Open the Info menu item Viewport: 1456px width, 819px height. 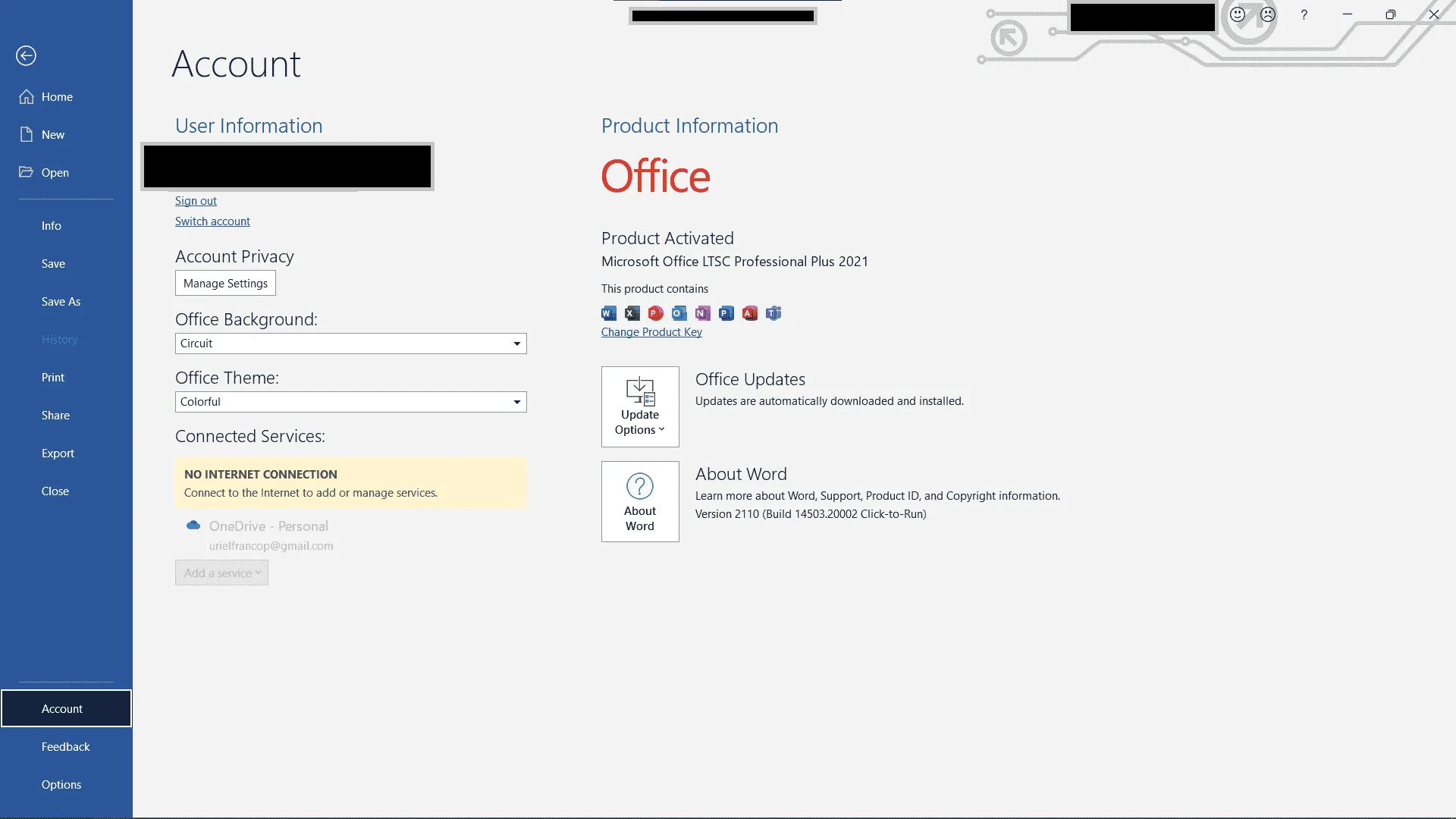[66, 226]
